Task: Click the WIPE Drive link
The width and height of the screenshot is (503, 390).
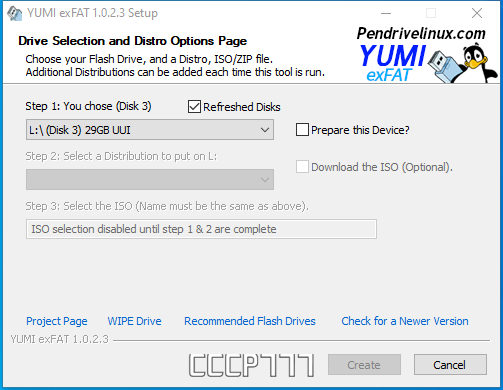Action: pos(134,321)
